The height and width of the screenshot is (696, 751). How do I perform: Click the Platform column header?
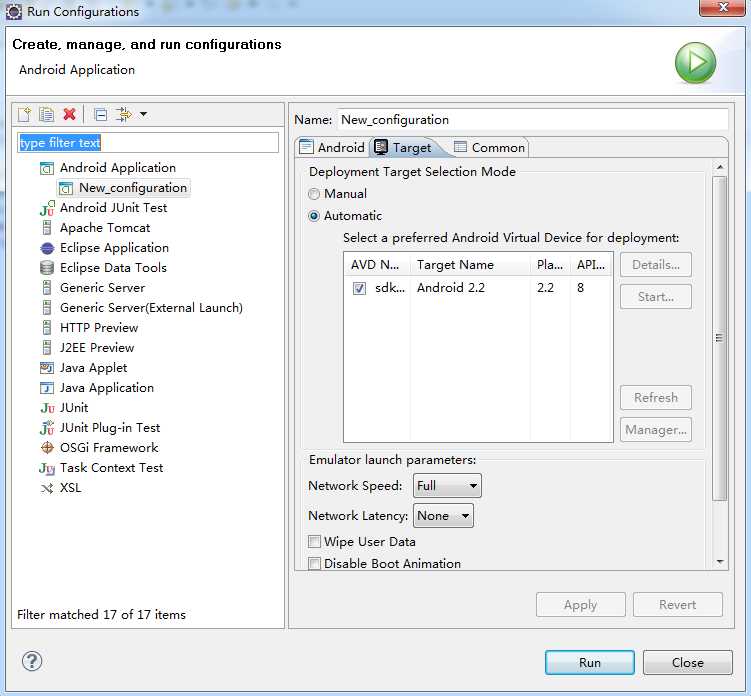550,265
